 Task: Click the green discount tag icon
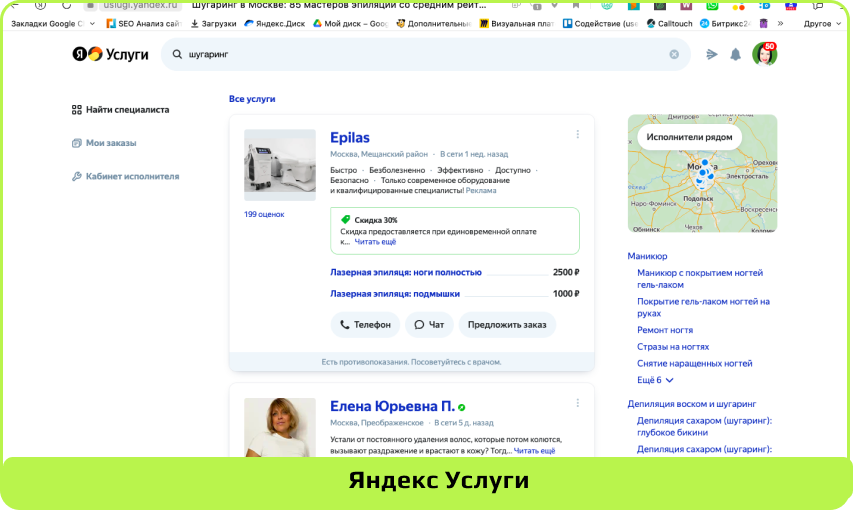(345, 219)
